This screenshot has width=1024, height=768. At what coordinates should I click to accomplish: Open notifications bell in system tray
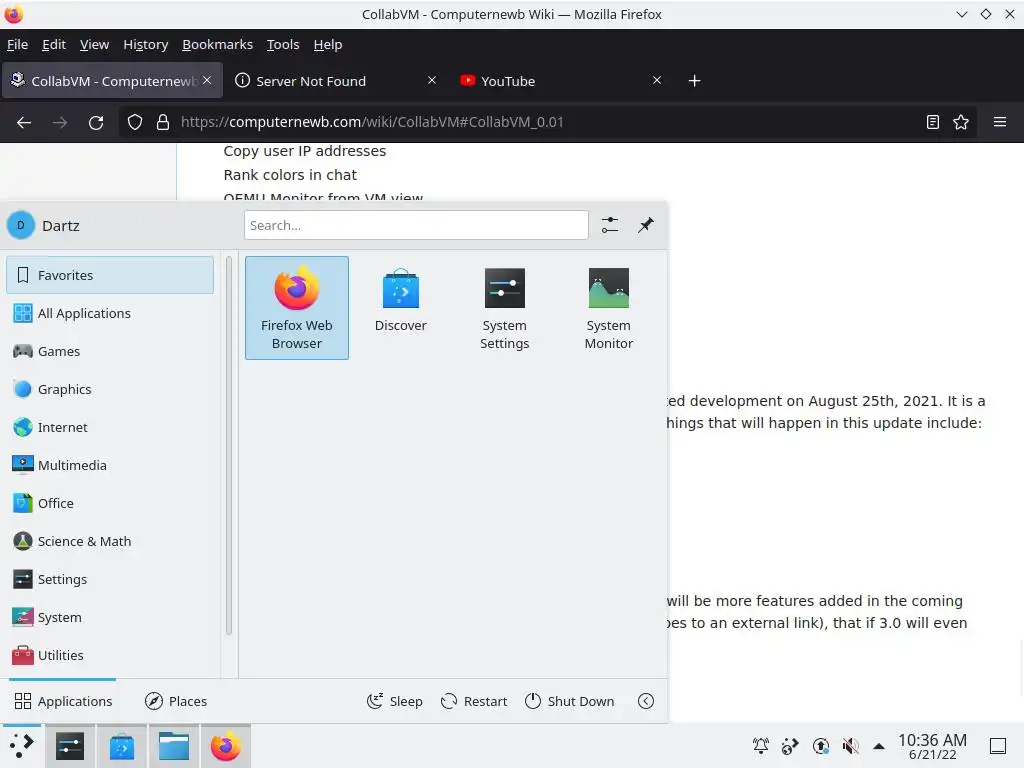pos(761,746)
